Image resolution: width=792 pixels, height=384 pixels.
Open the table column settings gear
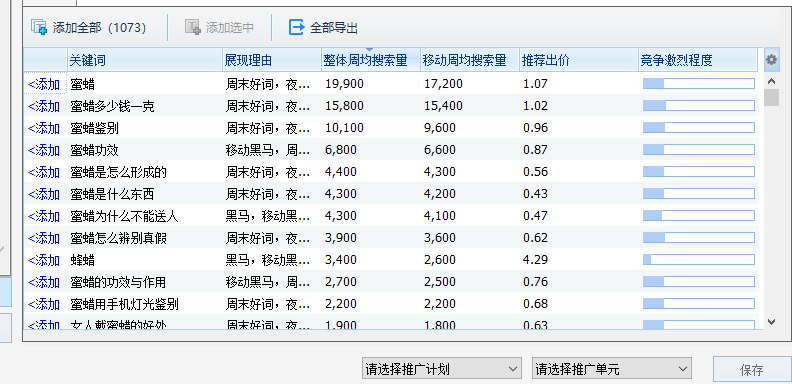pos(771,60)
